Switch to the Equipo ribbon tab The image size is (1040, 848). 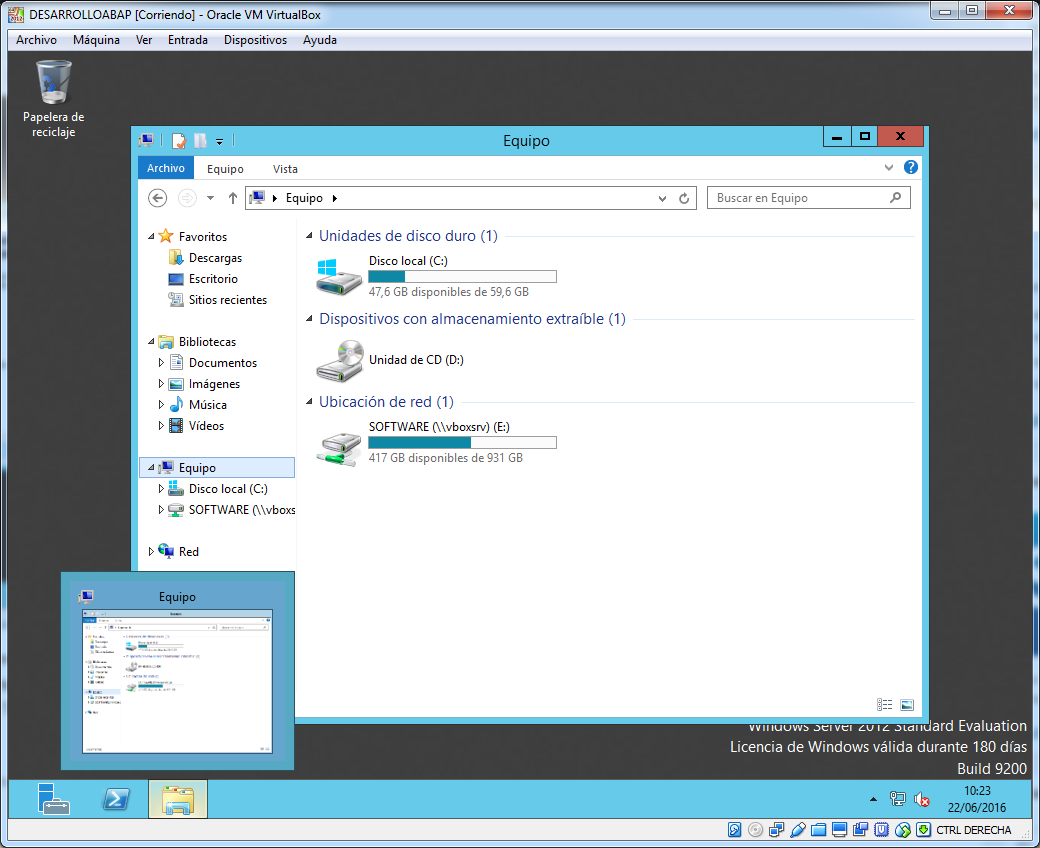tap(225, 168)
